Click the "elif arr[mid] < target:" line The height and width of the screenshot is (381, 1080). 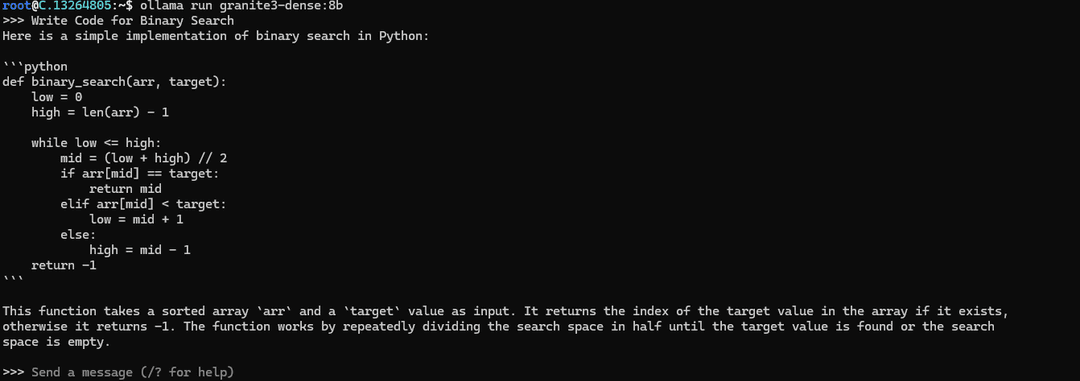(143, 205)
